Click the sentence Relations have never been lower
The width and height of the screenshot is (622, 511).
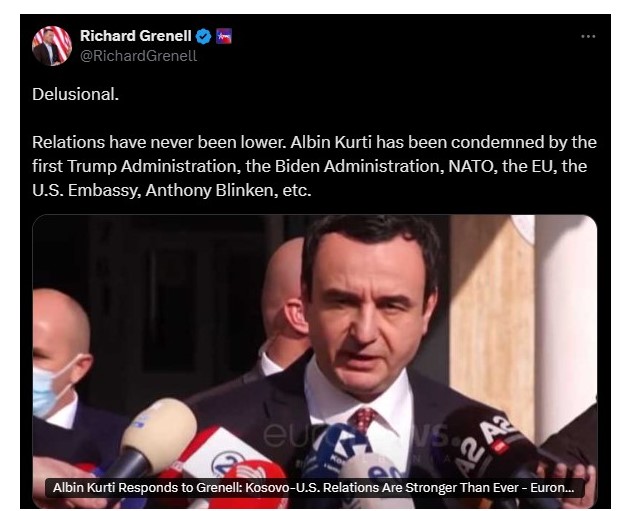tap(159, 142)
